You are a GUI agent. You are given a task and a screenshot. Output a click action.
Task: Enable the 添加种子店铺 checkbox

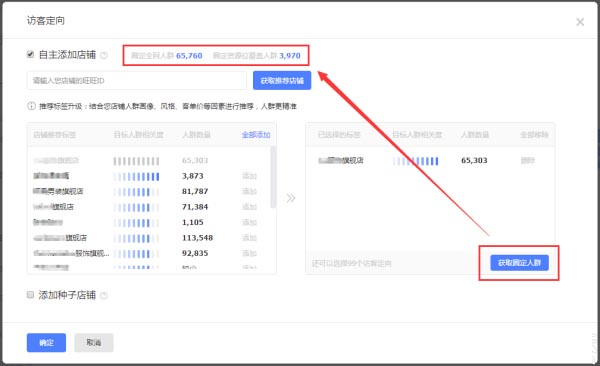tap(30, 294)
